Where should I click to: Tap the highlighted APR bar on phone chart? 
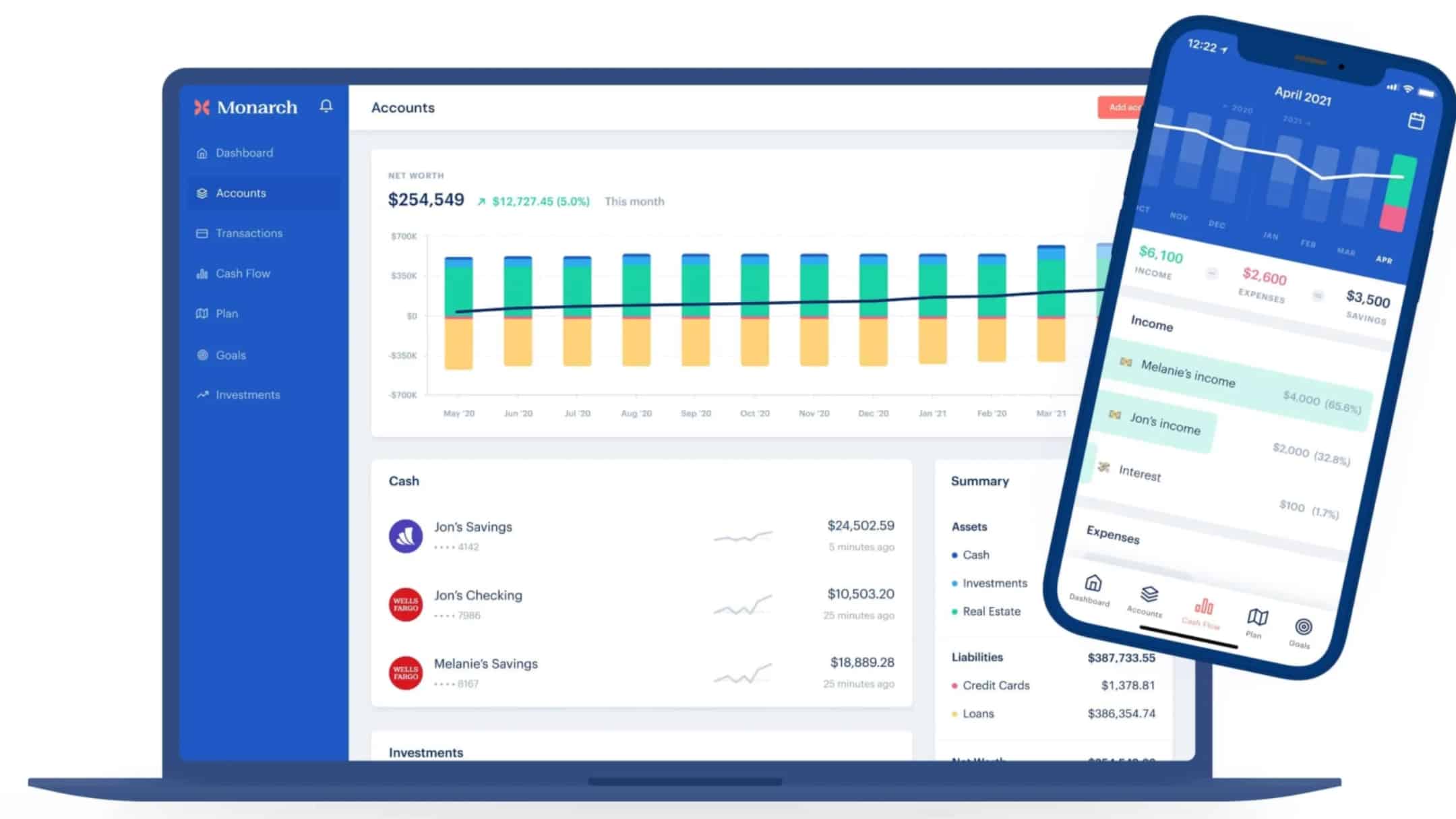pyautogui.click(x=1398, y=193)
